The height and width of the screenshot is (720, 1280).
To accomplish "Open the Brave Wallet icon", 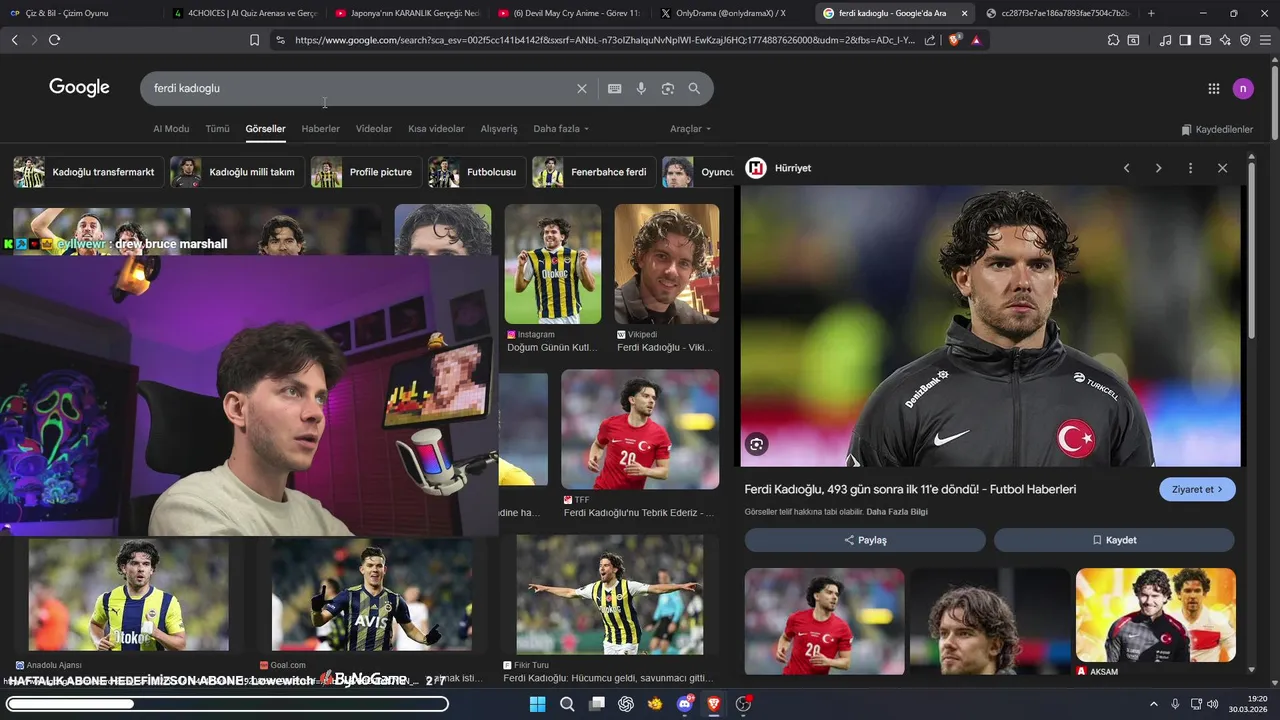I will [x=1205, y=40].
